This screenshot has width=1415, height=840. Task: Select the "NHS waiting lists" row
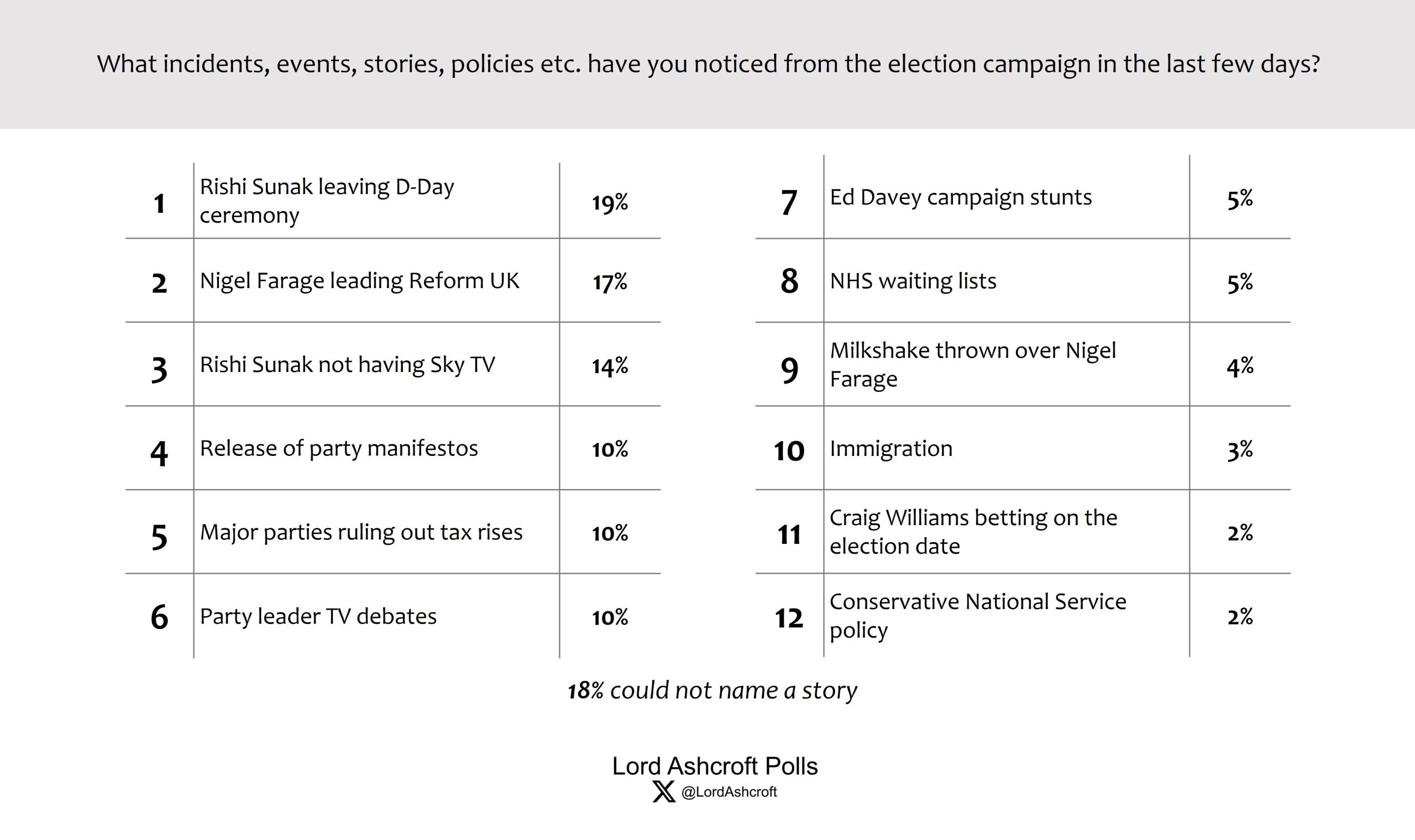coord(913,281)
